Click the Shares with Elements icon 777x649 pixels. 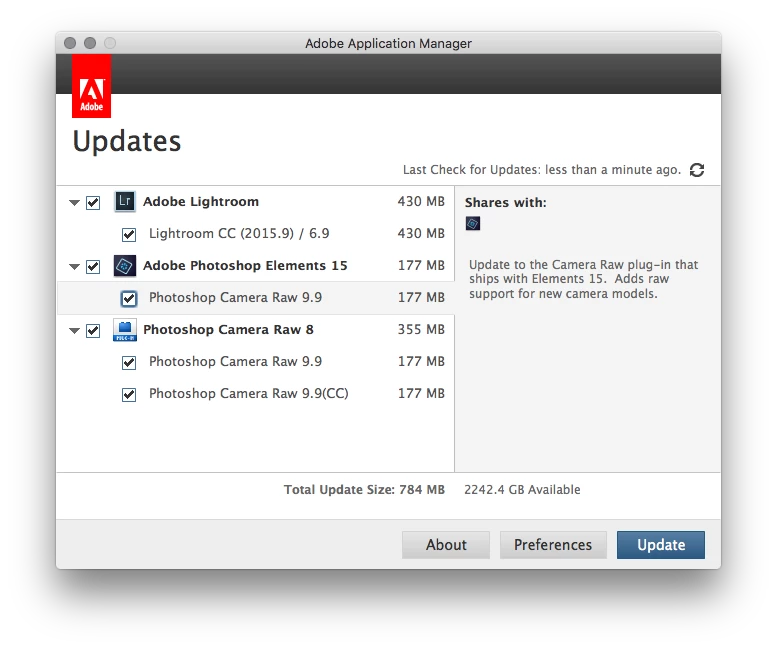click(473, 223)
